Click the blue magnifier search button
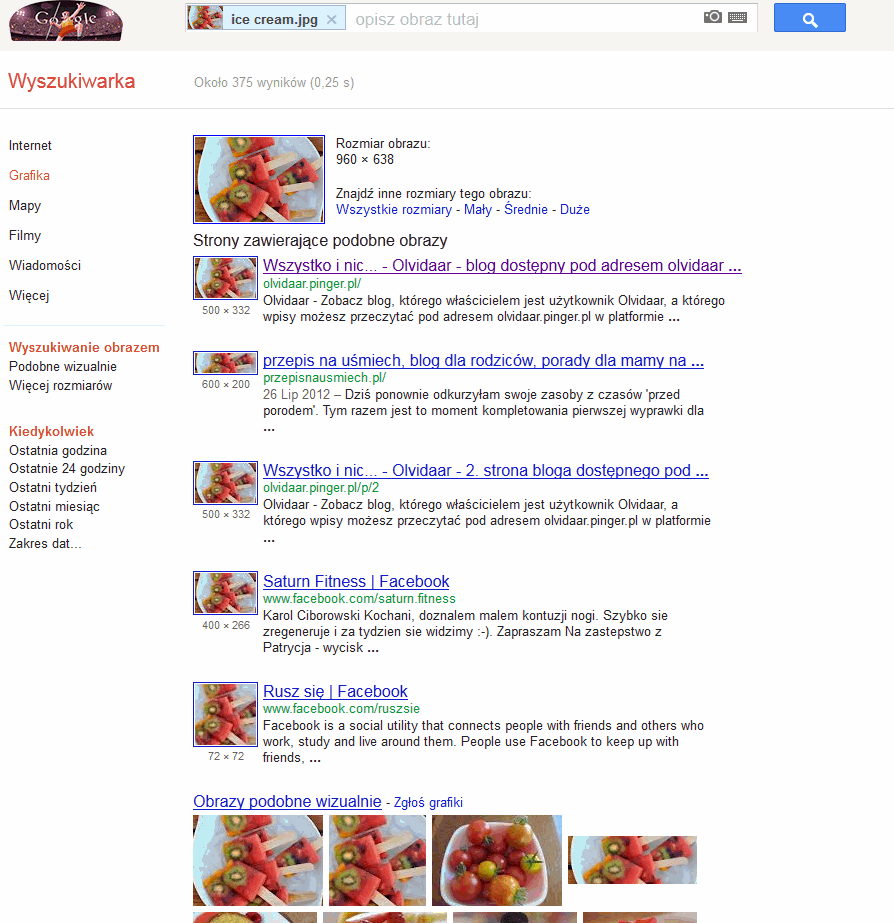Screen dimensions: 894x923 pyautogui.click(x=809, y=18)
